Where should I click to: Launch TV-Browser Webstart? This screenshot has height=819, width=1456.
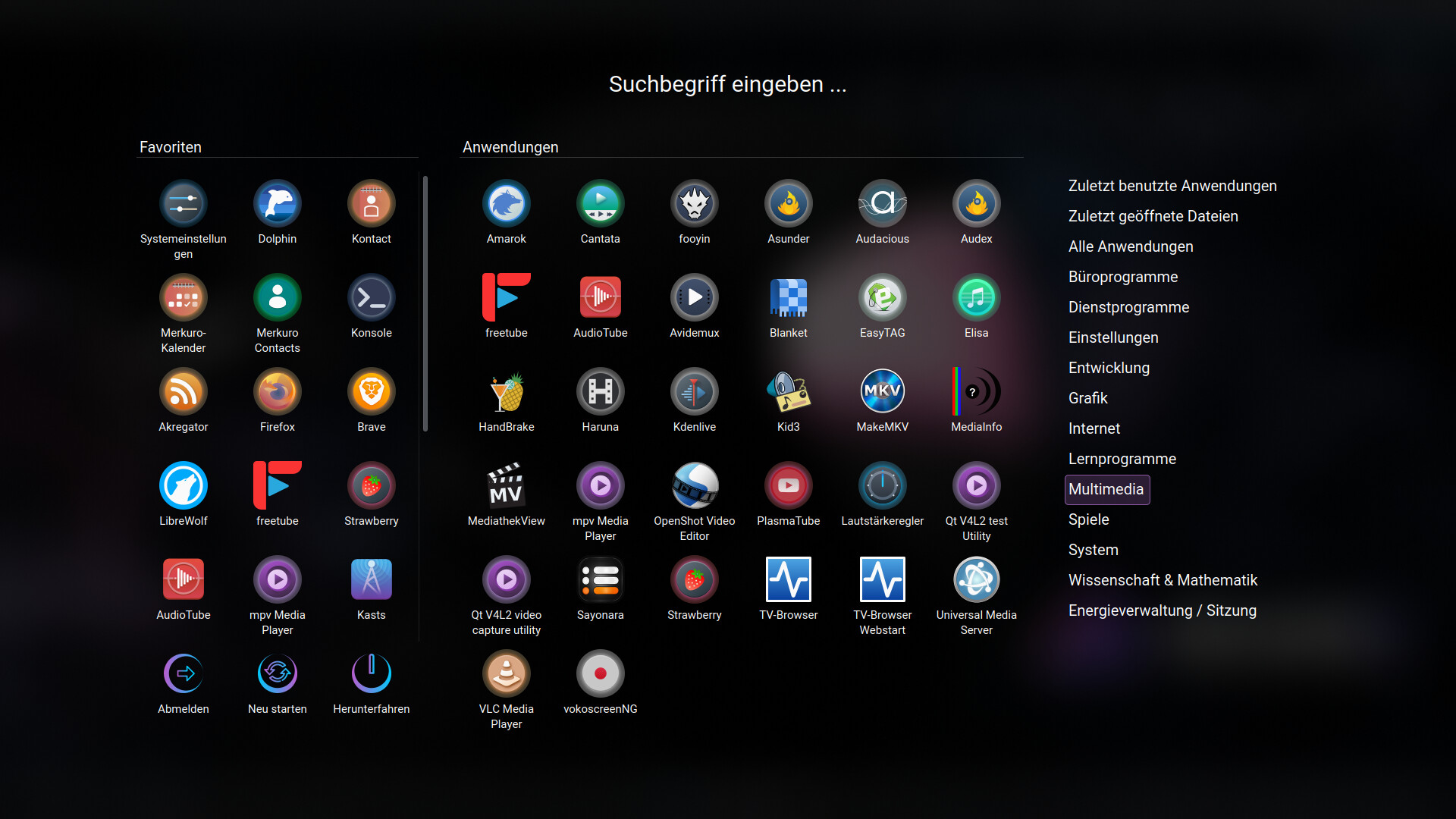coord(883,595)
